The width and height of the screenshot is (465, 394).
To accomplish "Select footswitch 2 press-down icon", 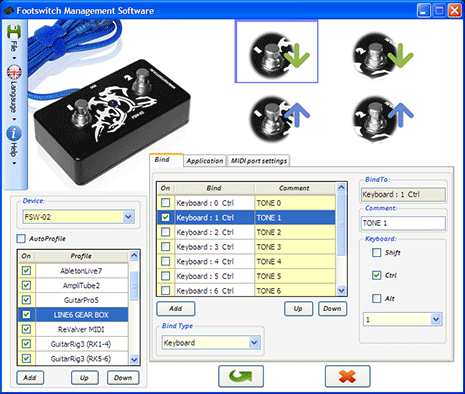I will pos(383,55).
